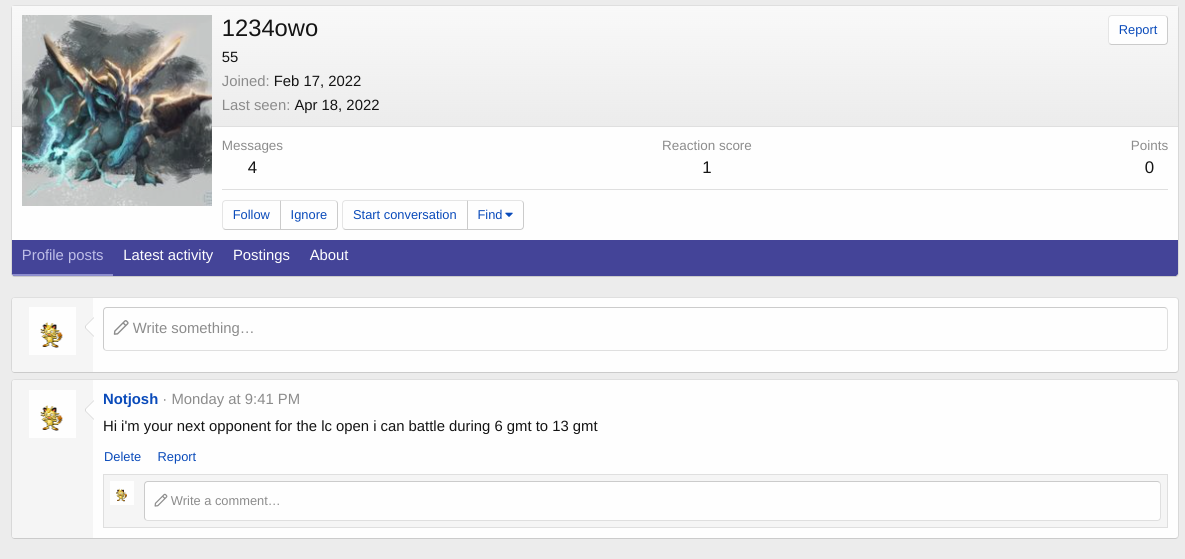Switch to the Profile posts tab
1185x559 pixels.
coord(62,256)
